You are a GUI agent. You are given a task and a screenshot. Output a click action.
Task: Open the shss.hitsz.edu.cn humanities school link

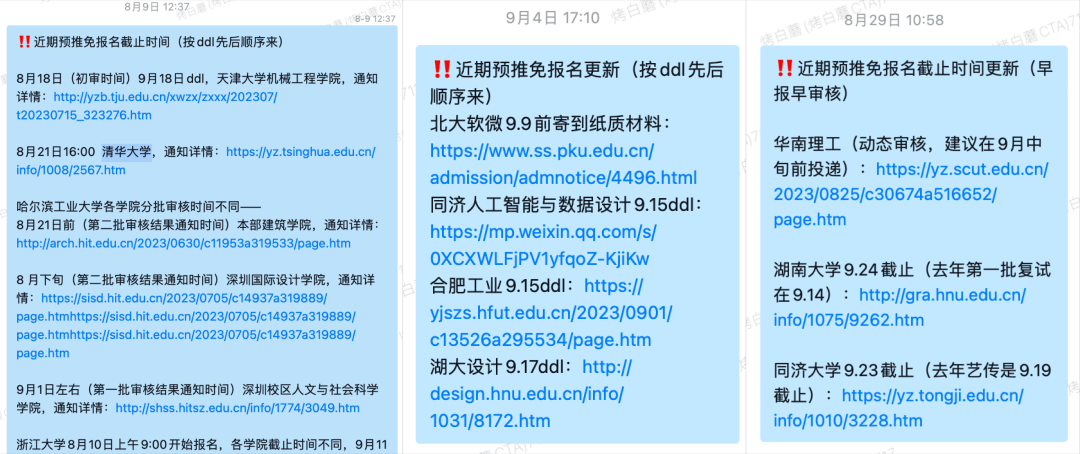(237, 408)
